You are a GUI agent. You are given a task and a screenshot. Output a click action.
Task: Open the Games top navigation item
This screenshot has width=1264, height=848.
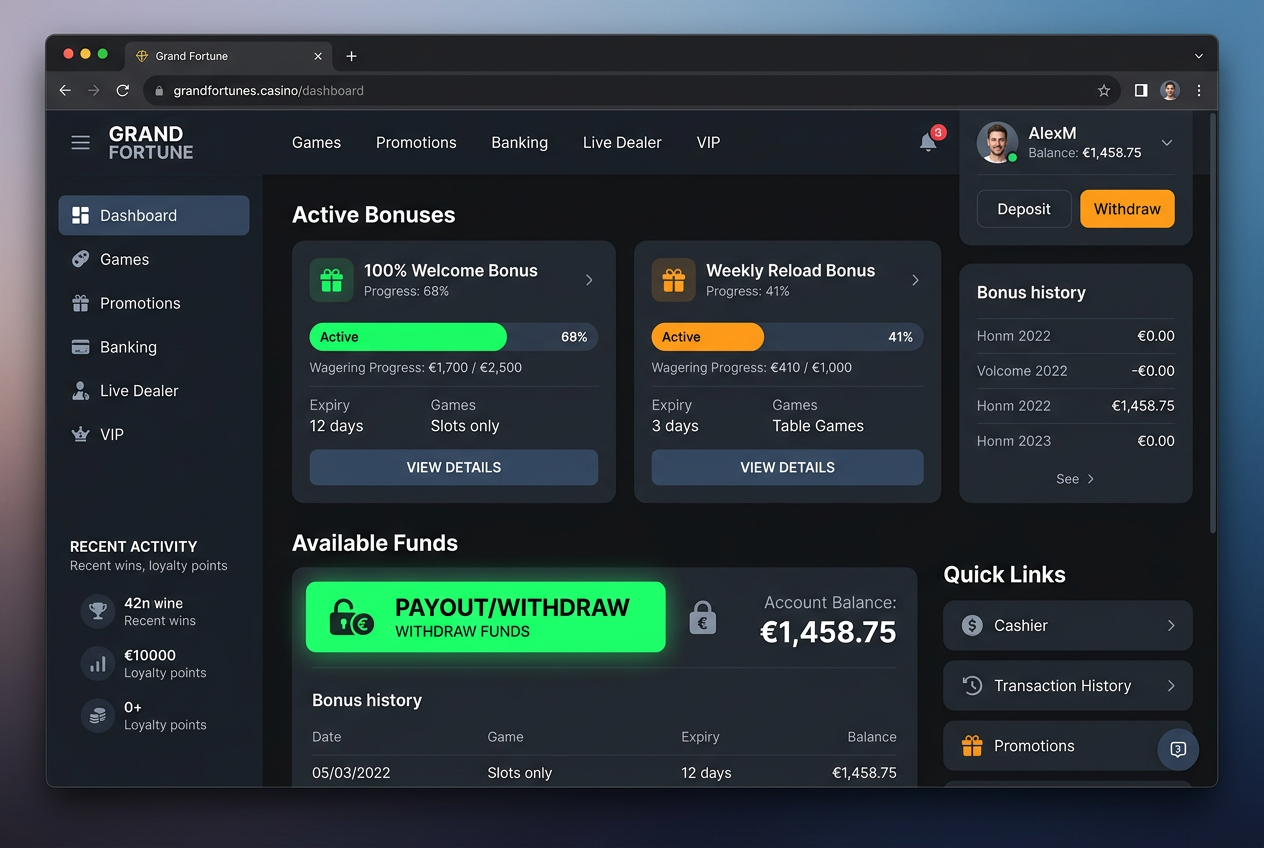click(316, 143)
